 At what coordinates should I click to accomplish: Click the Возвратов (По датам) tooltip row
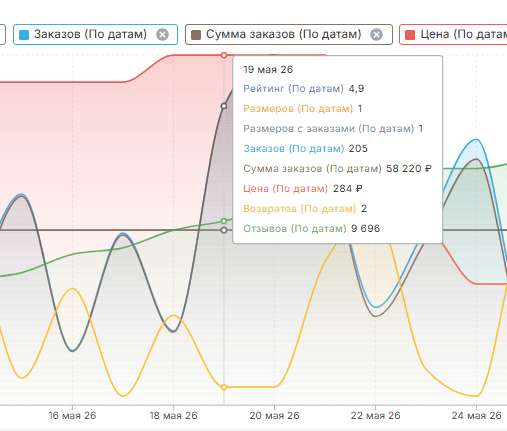(x=305, y=209)
